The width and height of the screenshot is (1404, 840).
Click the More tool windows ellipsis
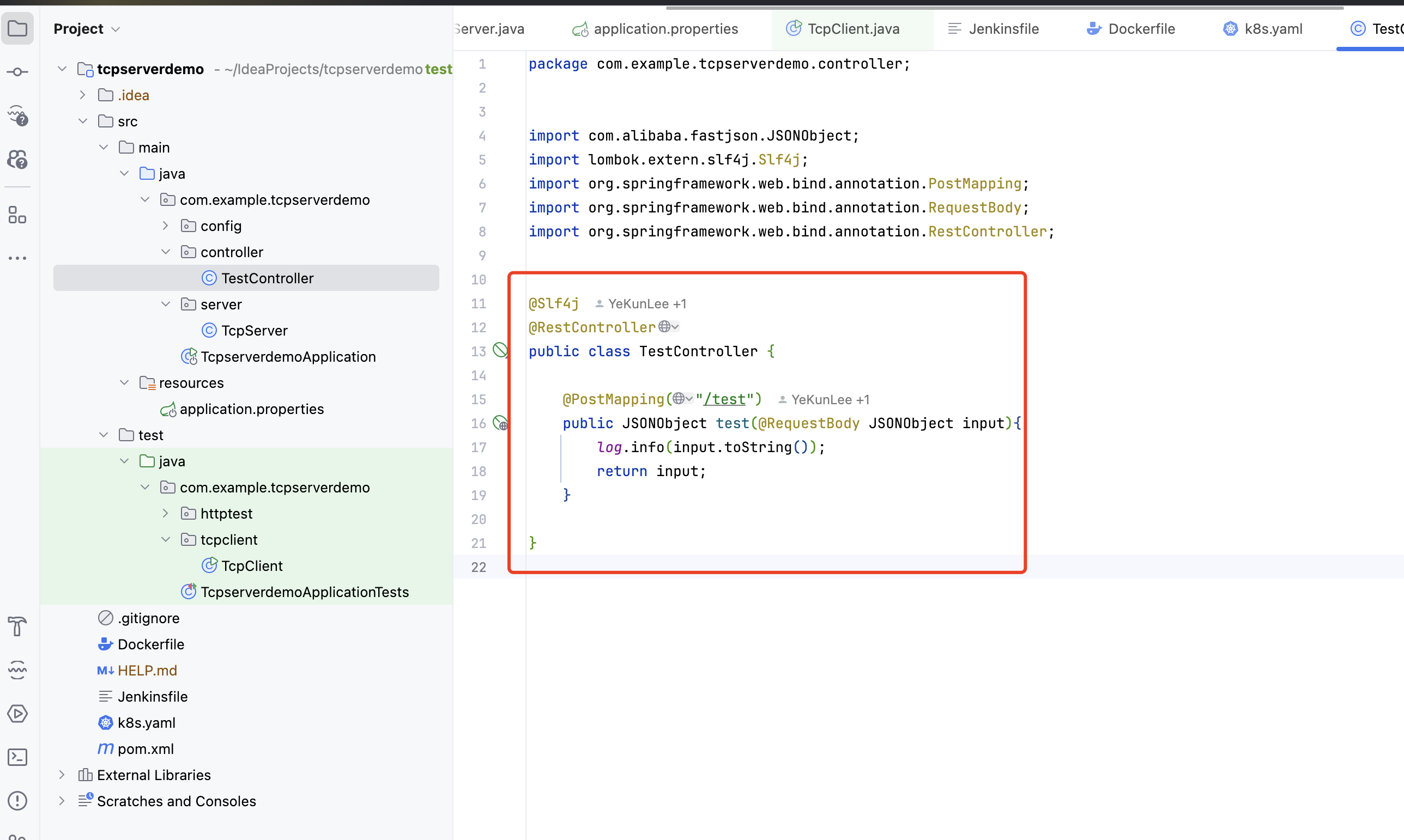[x=17, y=258]
